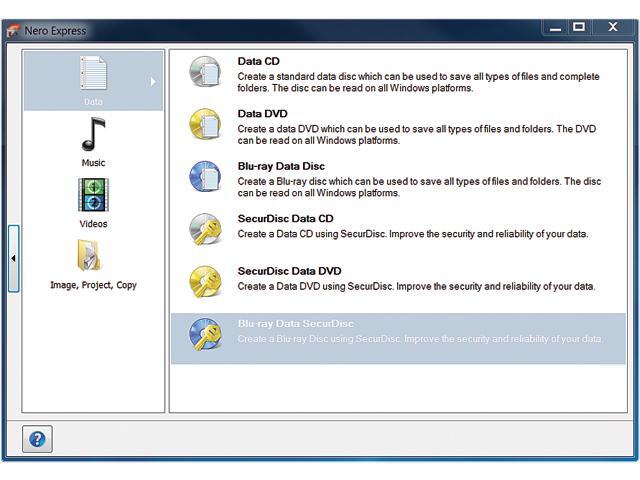The width and height of the screenshot is (640, 480).
Task: Open help with the question mark button
Action: tap(37, 439)
